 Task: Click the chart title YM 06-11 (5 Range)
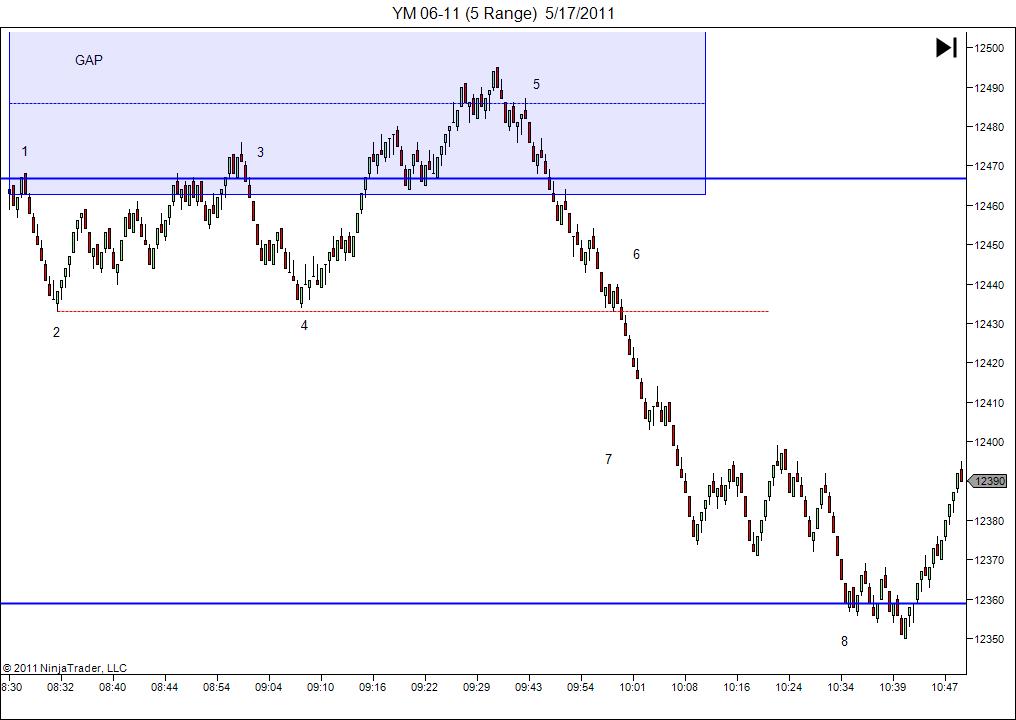(464, 13)
